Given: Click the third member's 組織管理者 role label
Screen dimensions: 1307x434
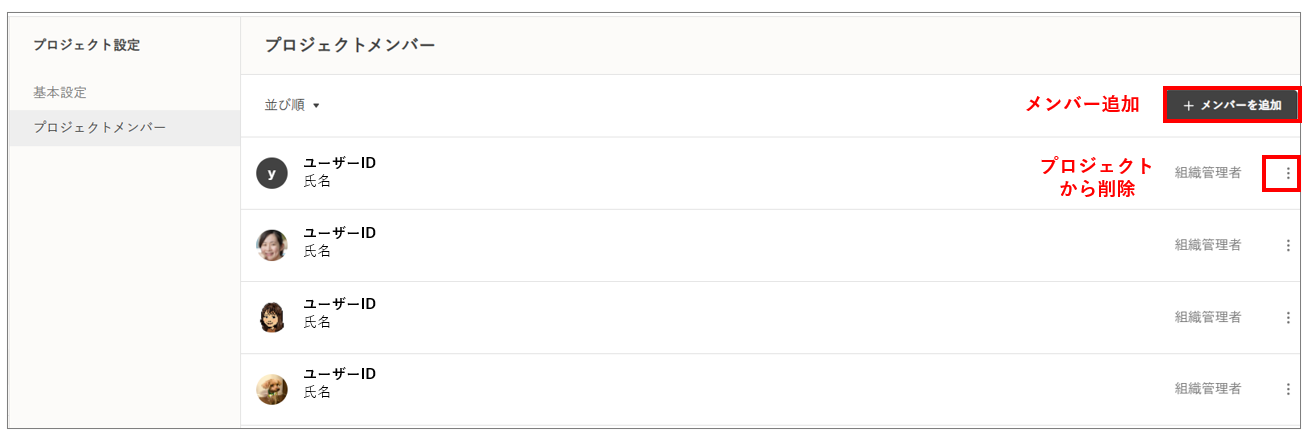Looking at the screenshot, I should 1207,317.
